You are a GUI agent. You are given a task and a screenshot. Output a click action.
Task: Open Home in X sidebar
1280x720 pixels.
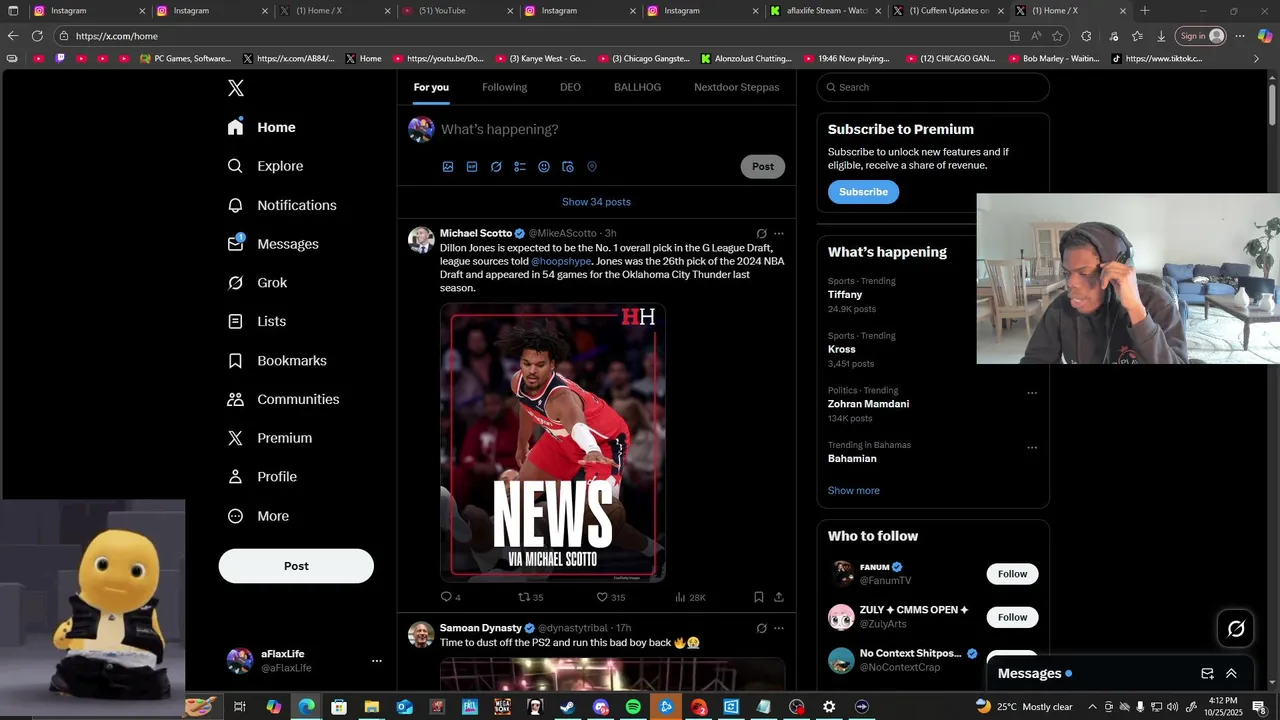click(x=262, y=127)
